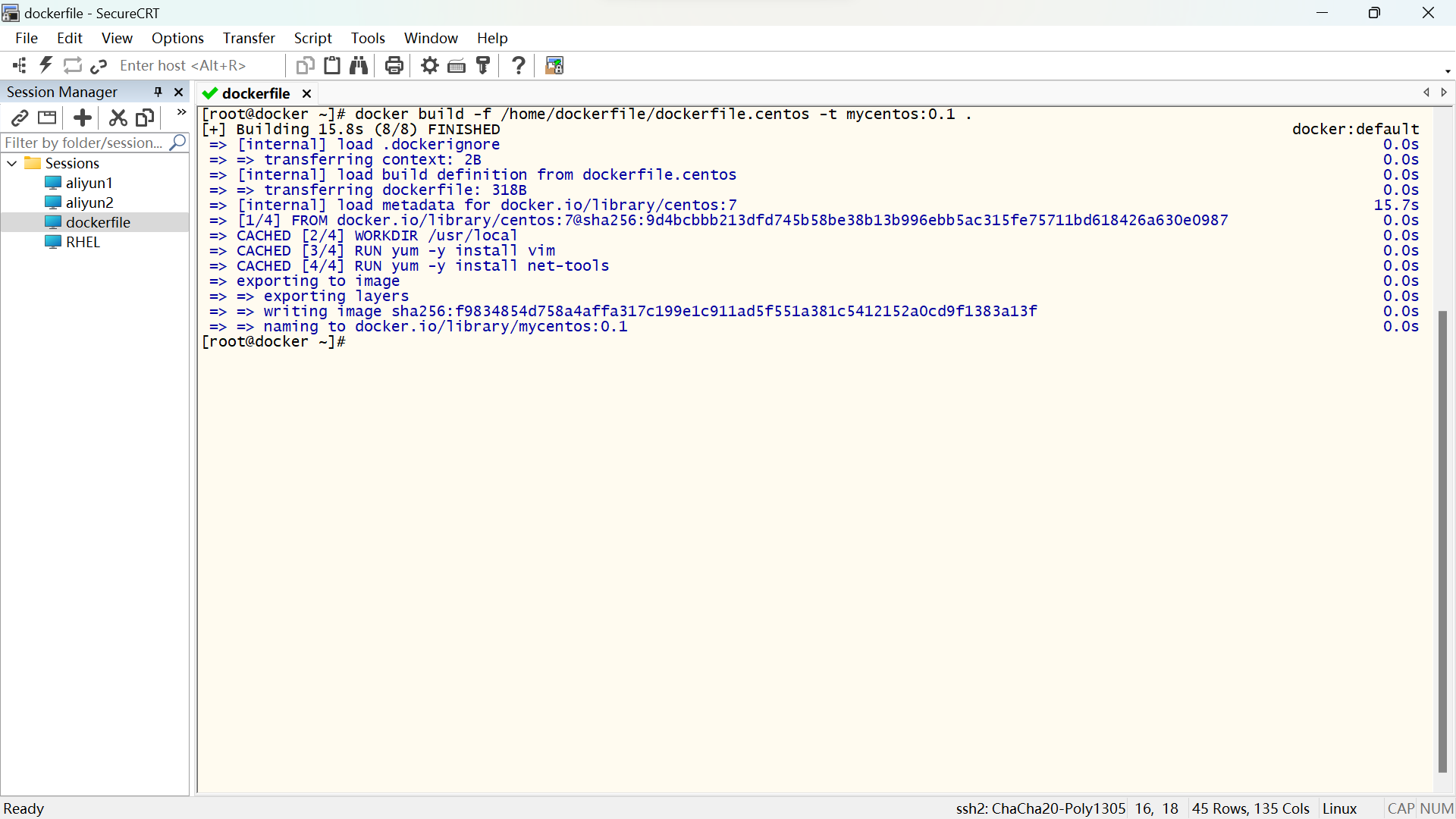Toggle the Session Manager toolbar icon

click(x=20, y=65)
